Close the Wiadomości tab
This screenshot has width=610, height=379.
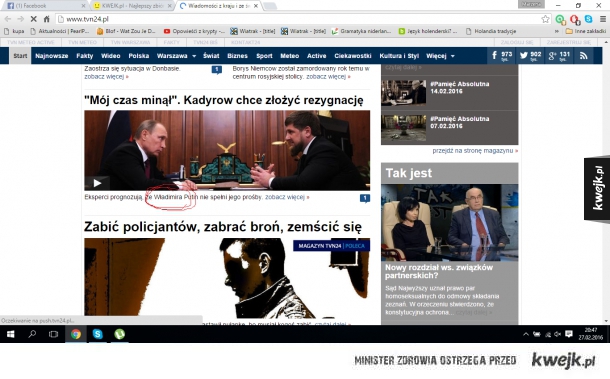click(x=256, y=6)
